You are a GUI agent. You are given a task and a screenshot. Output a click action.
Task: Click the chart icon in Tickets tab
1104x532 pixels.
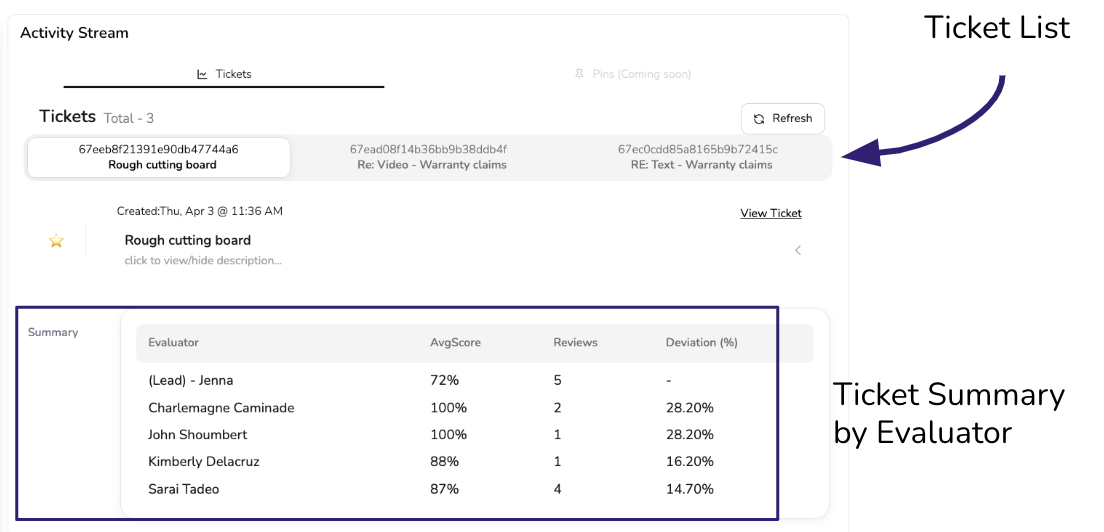tap(202, 74)
